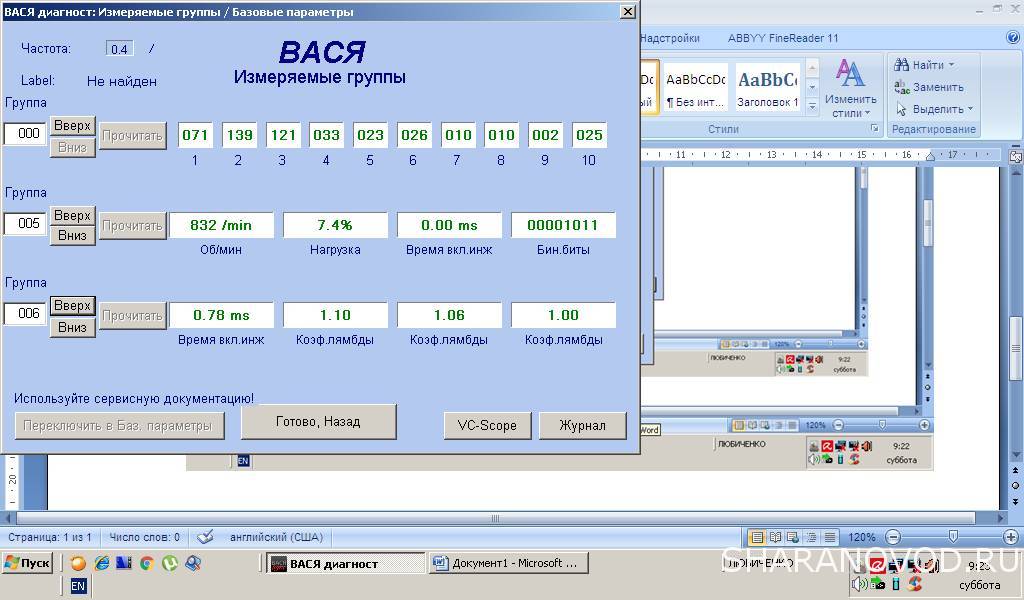Expand the Выделить dropdown menu
The image size is (1024, 600).
(971, 109)
